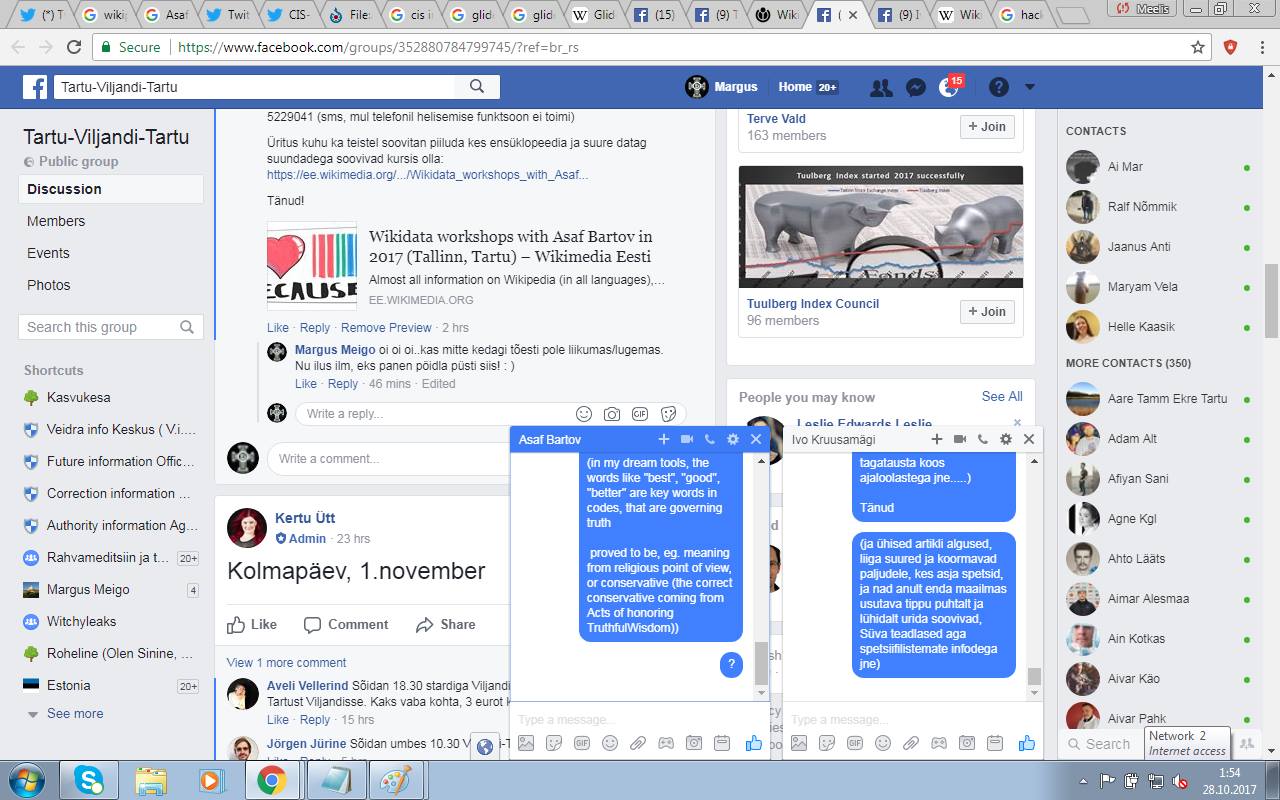Start a voice call in Ivo Kruusamägi chat
This screenshot has height=800, width=1280.
[983, 439]
